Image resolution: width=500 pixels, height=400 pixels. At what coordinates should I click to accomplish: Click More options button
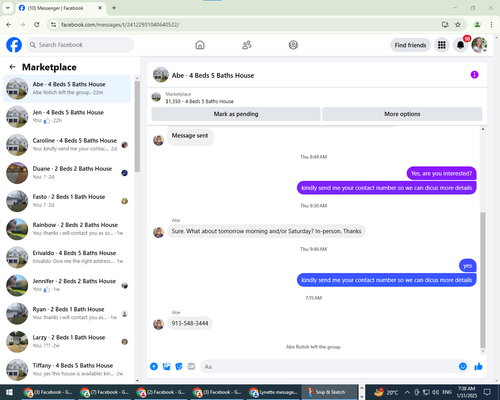(402, 114)
